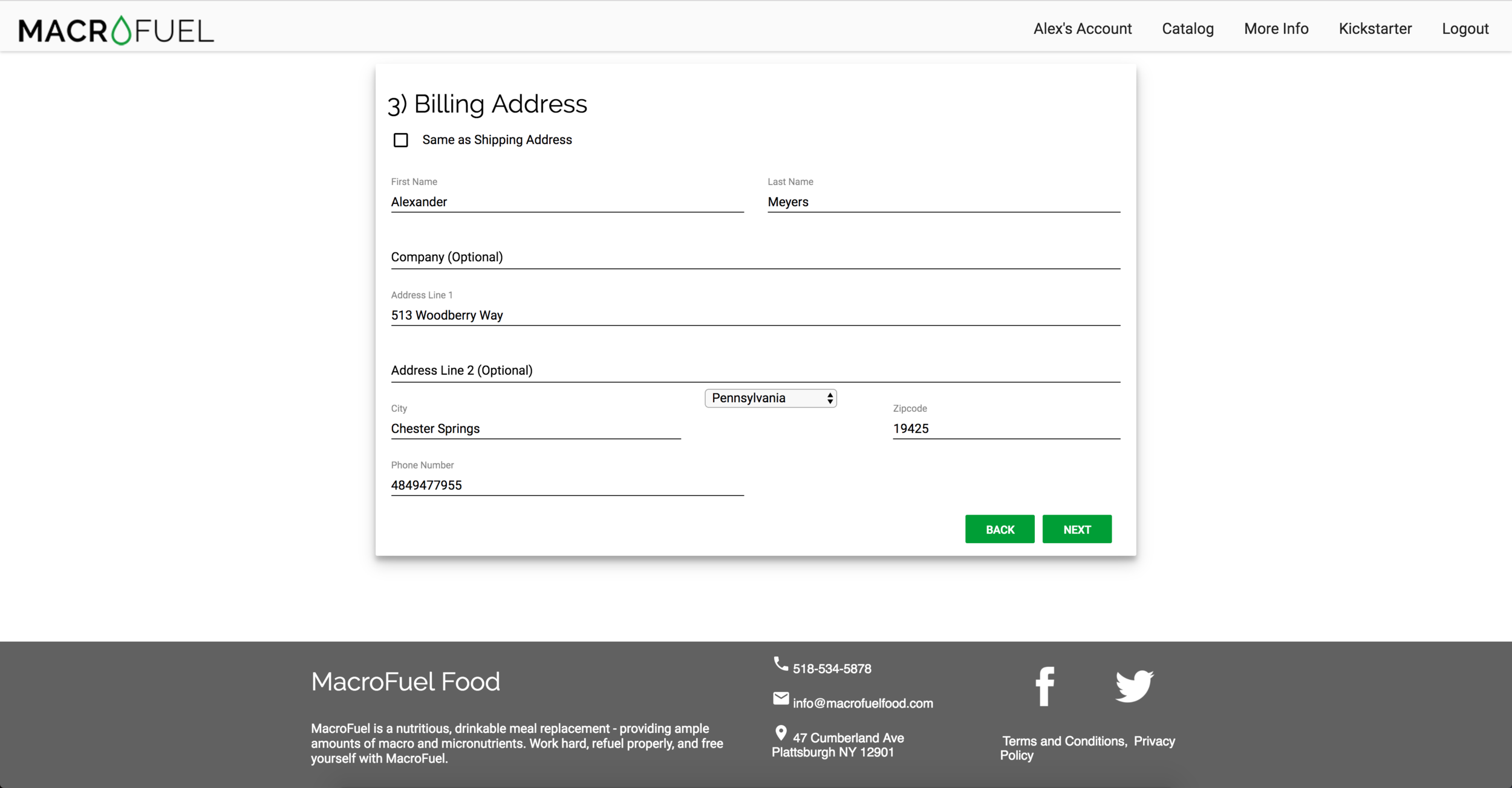This screenshot has height=788, width=1512.
Task: Edit the Zipcode field 19425
Action: [x=1006, y=429]
